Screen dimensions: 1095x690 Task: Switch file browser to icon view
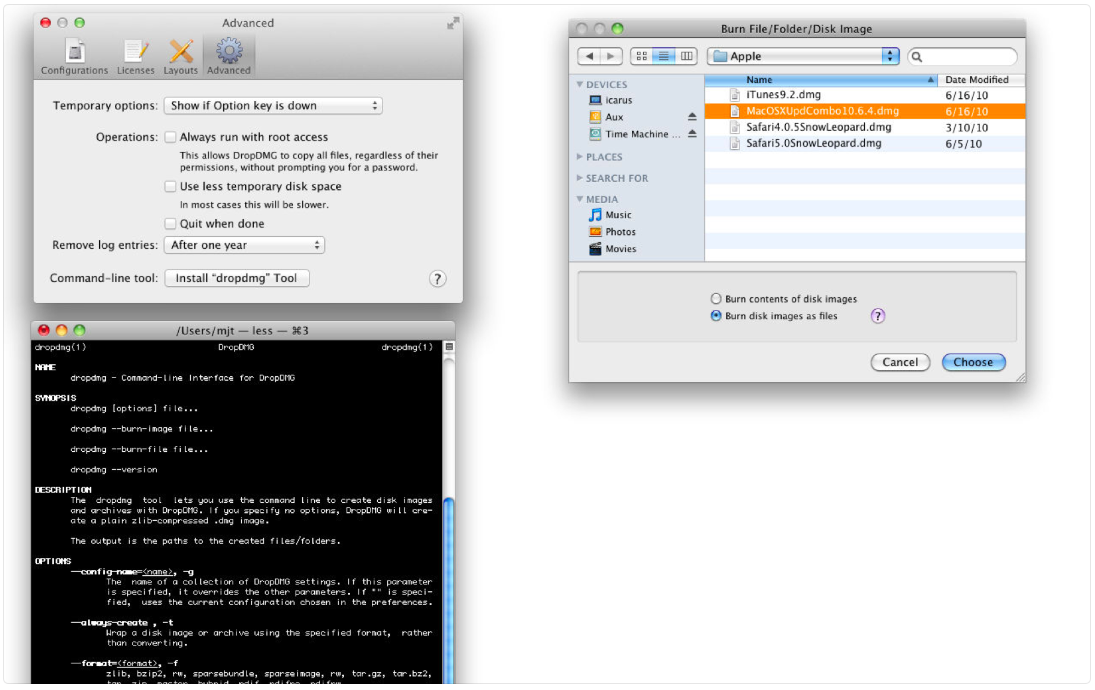pos(641,56)
